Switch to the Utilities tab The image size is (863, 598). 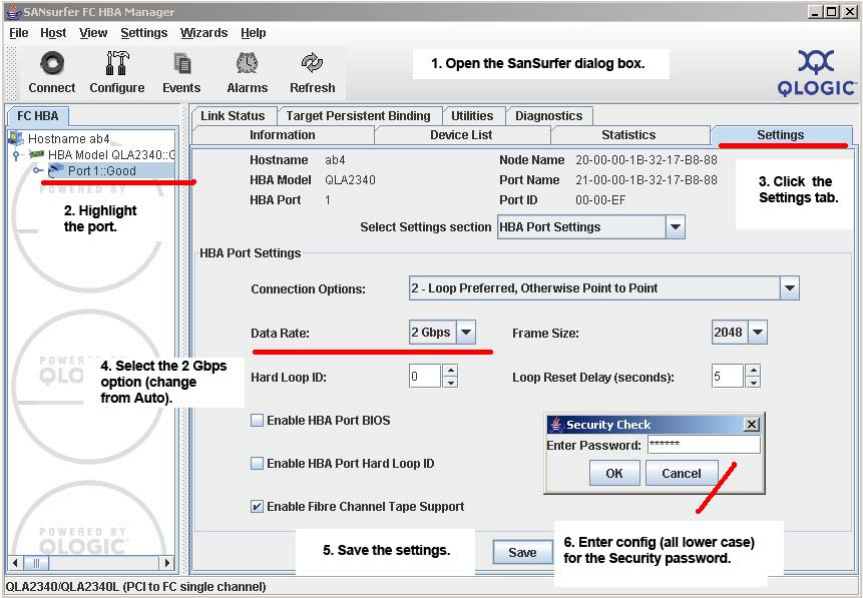(x=472, y=116)
